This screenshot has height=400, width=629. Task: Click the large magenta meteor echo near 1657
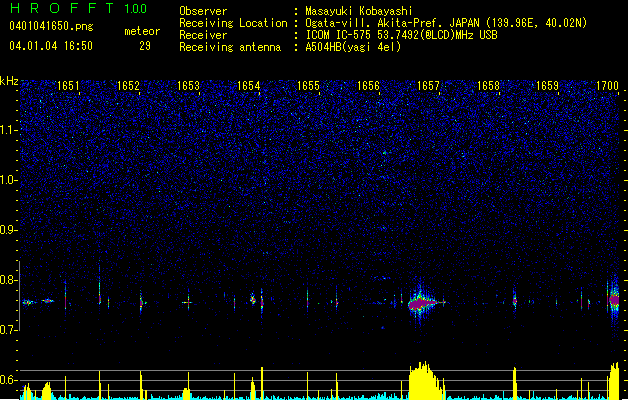(421, 304)
